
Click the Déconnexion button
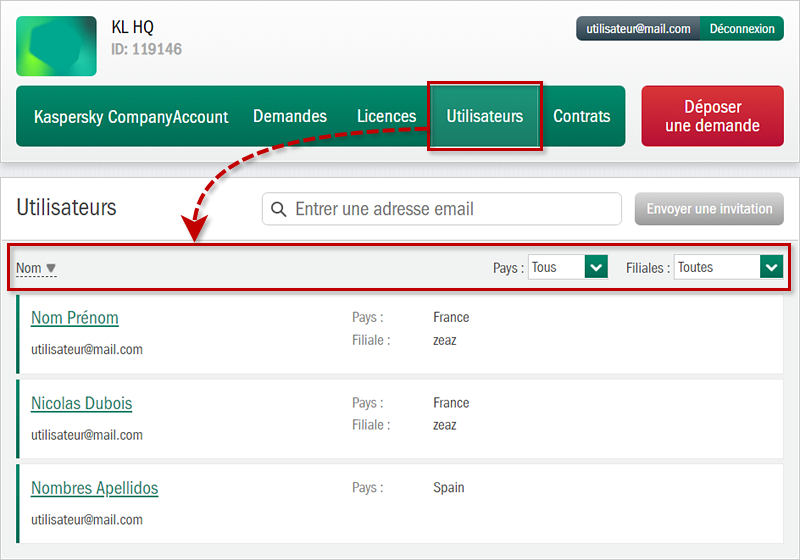[742, 29]
